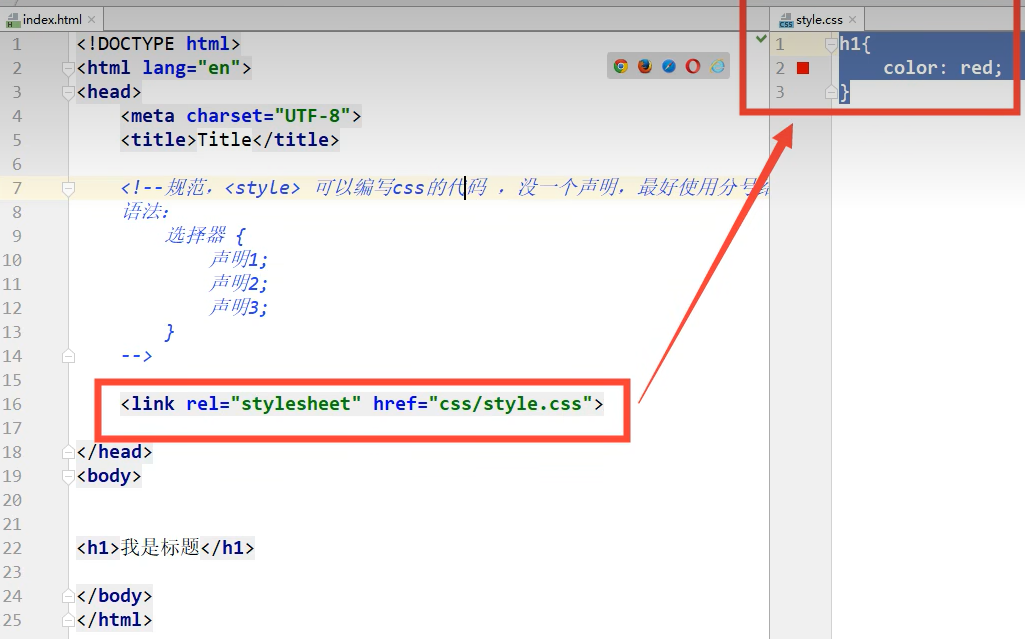Click the green inspection checkmark in style.css
Image resolution: width=1025 pixels, height=639 pixels.
click(x=761, y=39)
